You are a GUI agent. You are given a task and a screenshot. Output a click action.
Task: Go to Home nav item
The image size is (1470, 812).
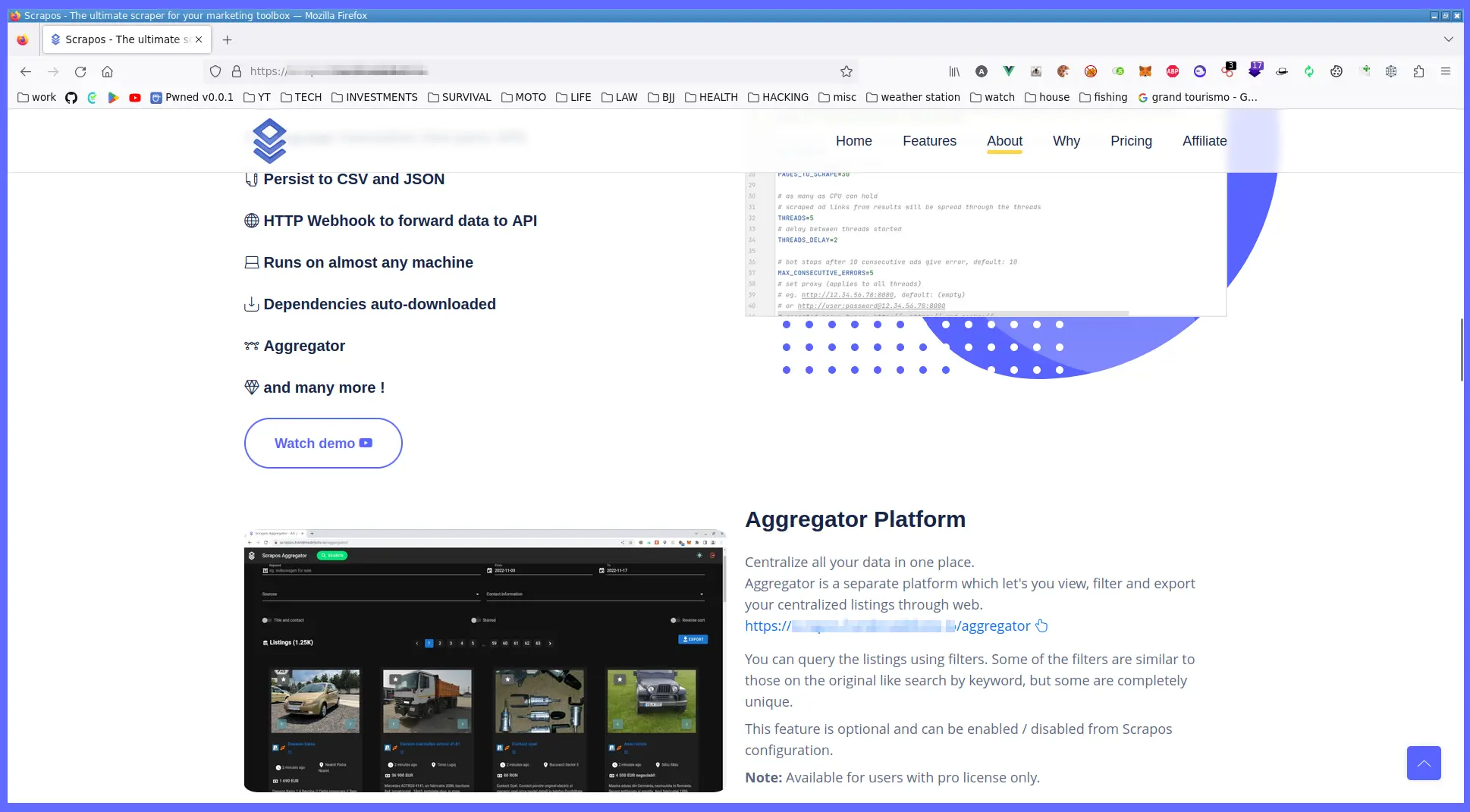(x=854, y=141)
